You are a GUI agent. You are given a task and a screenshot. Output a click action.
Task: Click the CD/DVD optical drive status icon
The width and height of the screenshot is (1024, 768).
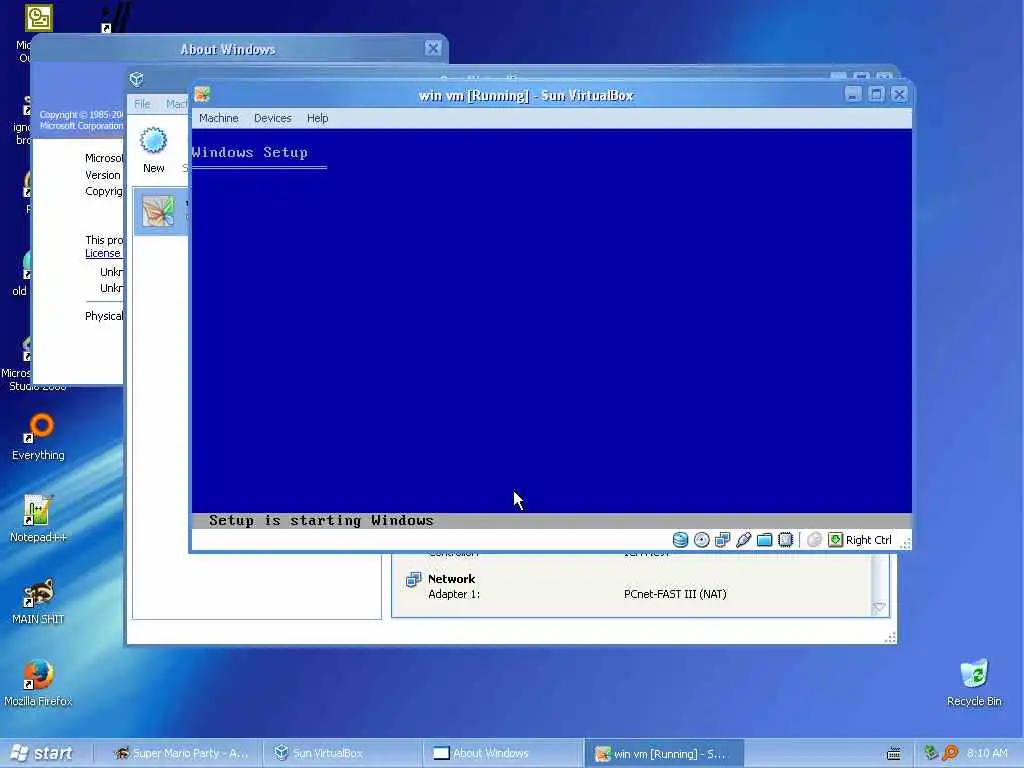[x=701, y=539]
